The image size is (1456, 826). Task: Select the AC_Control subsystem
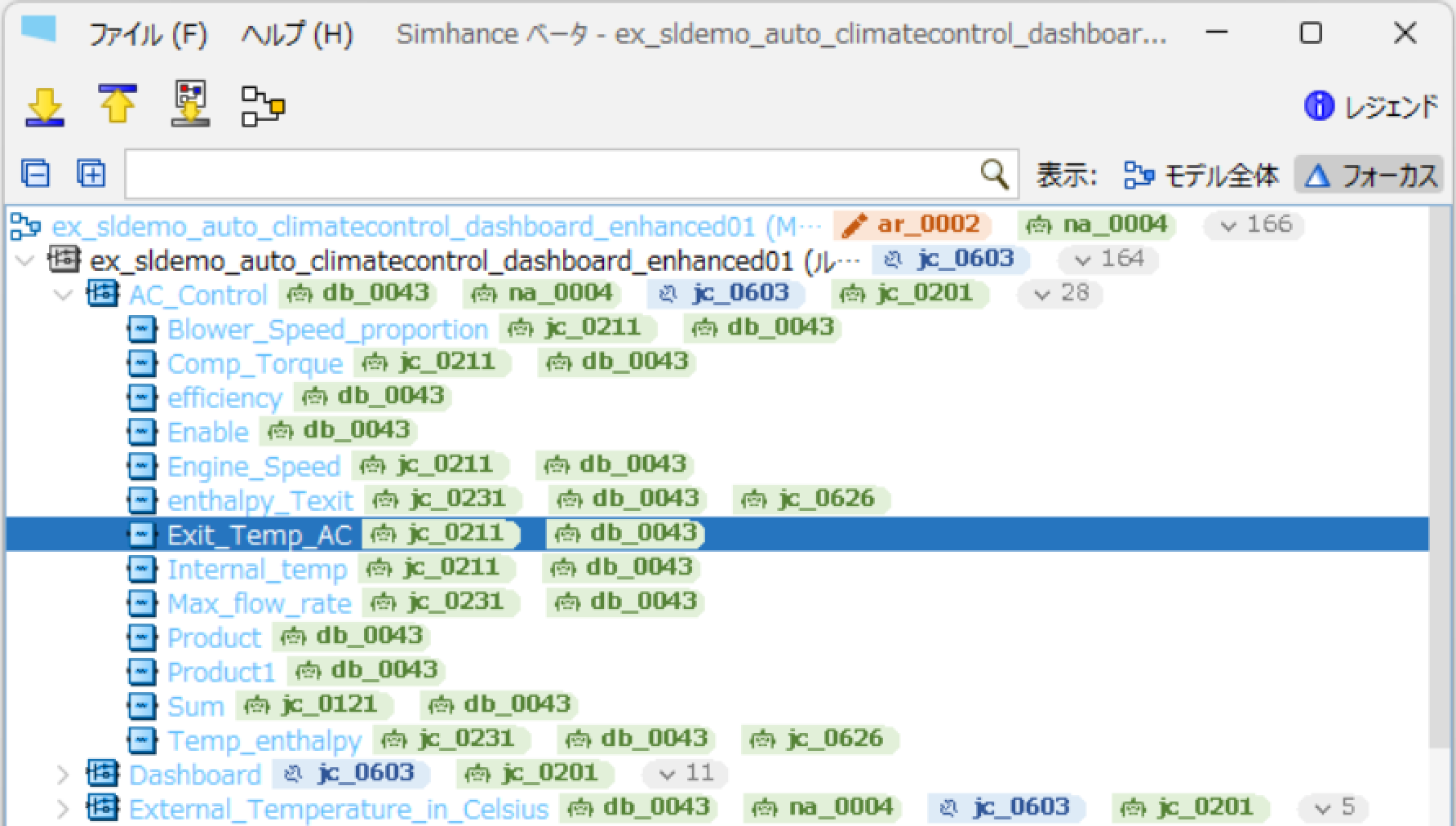198,295
